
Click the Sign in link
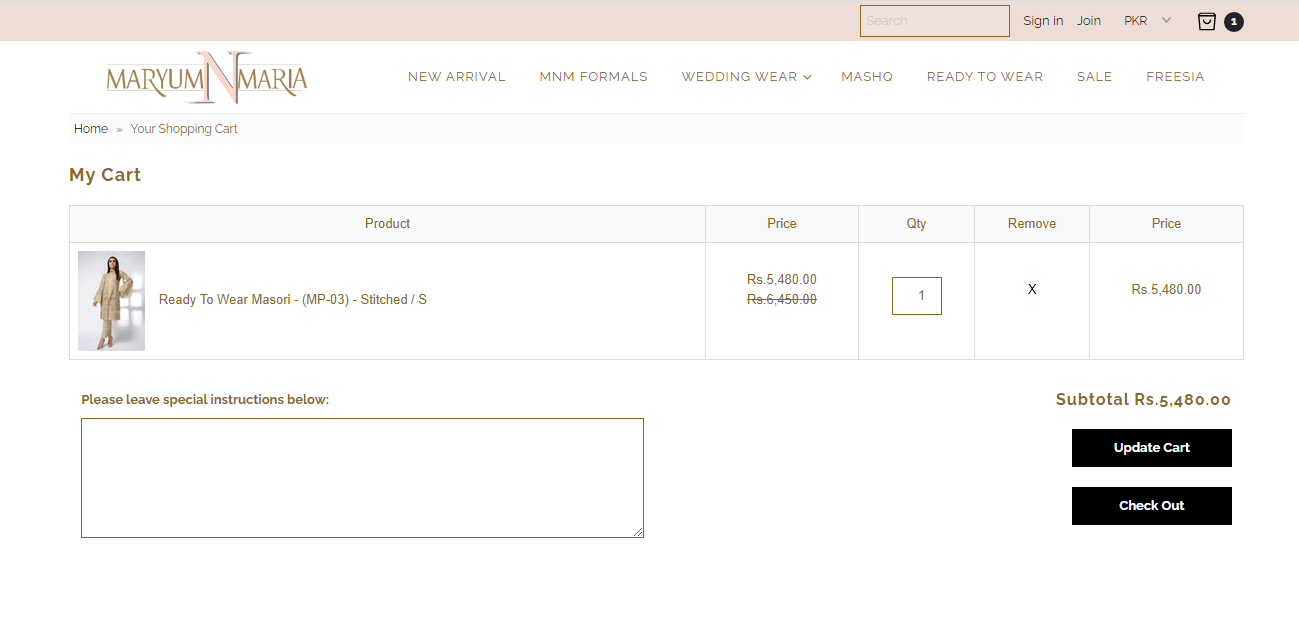pyautogui.click(x=1043, y=21)
